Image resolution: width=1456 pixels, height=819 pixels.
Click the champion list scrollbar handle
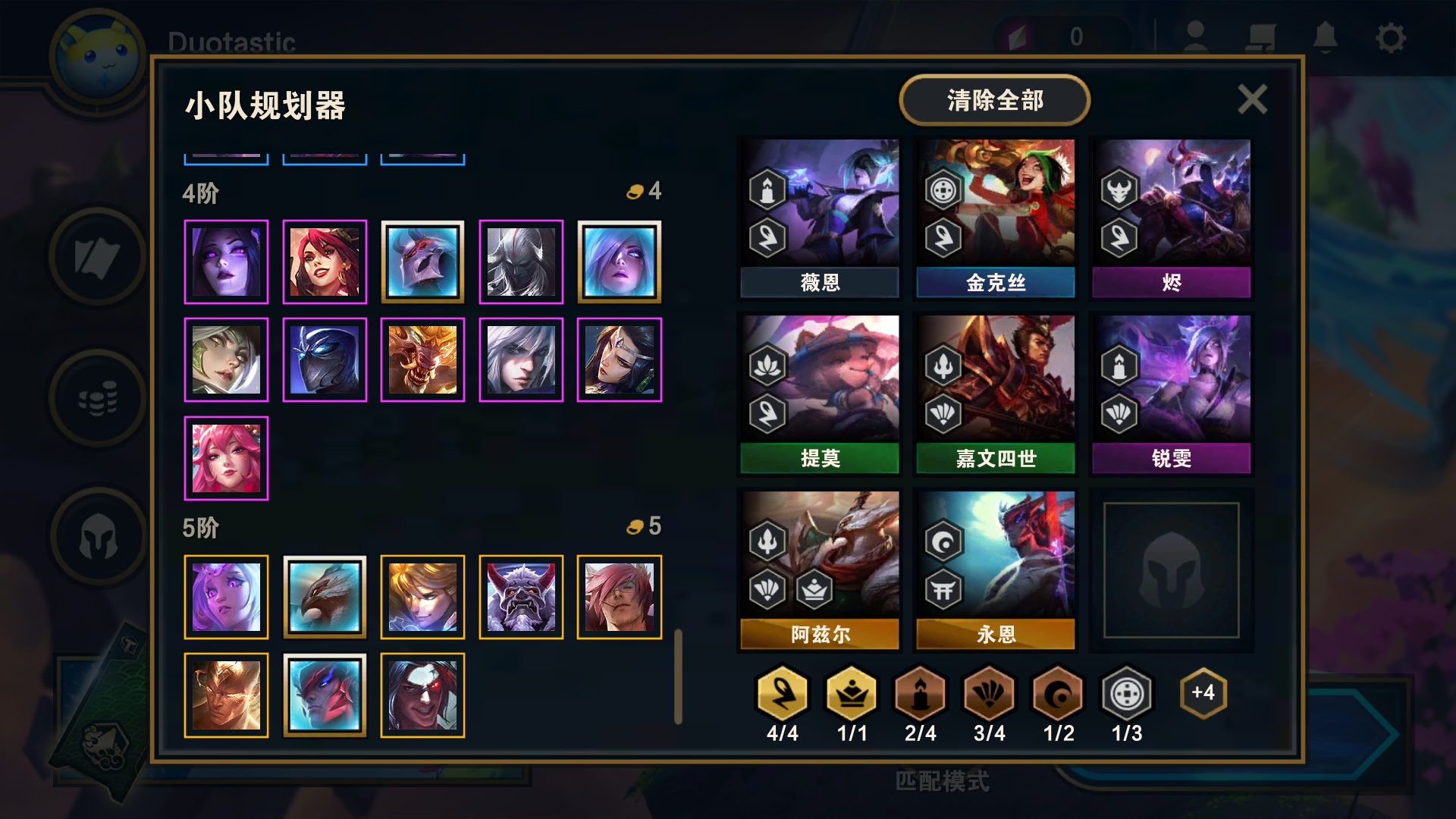tap(679, 676)
